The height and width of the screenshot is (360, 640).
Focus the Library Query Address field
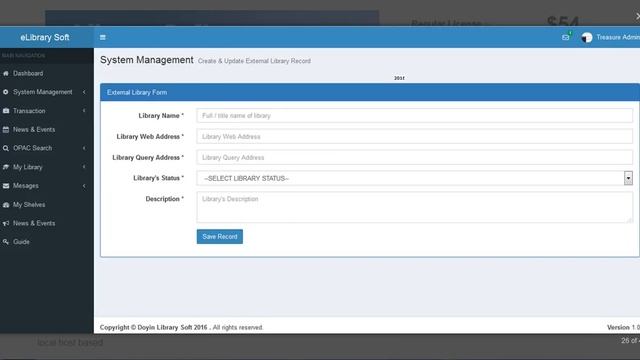tap(414, 158)
